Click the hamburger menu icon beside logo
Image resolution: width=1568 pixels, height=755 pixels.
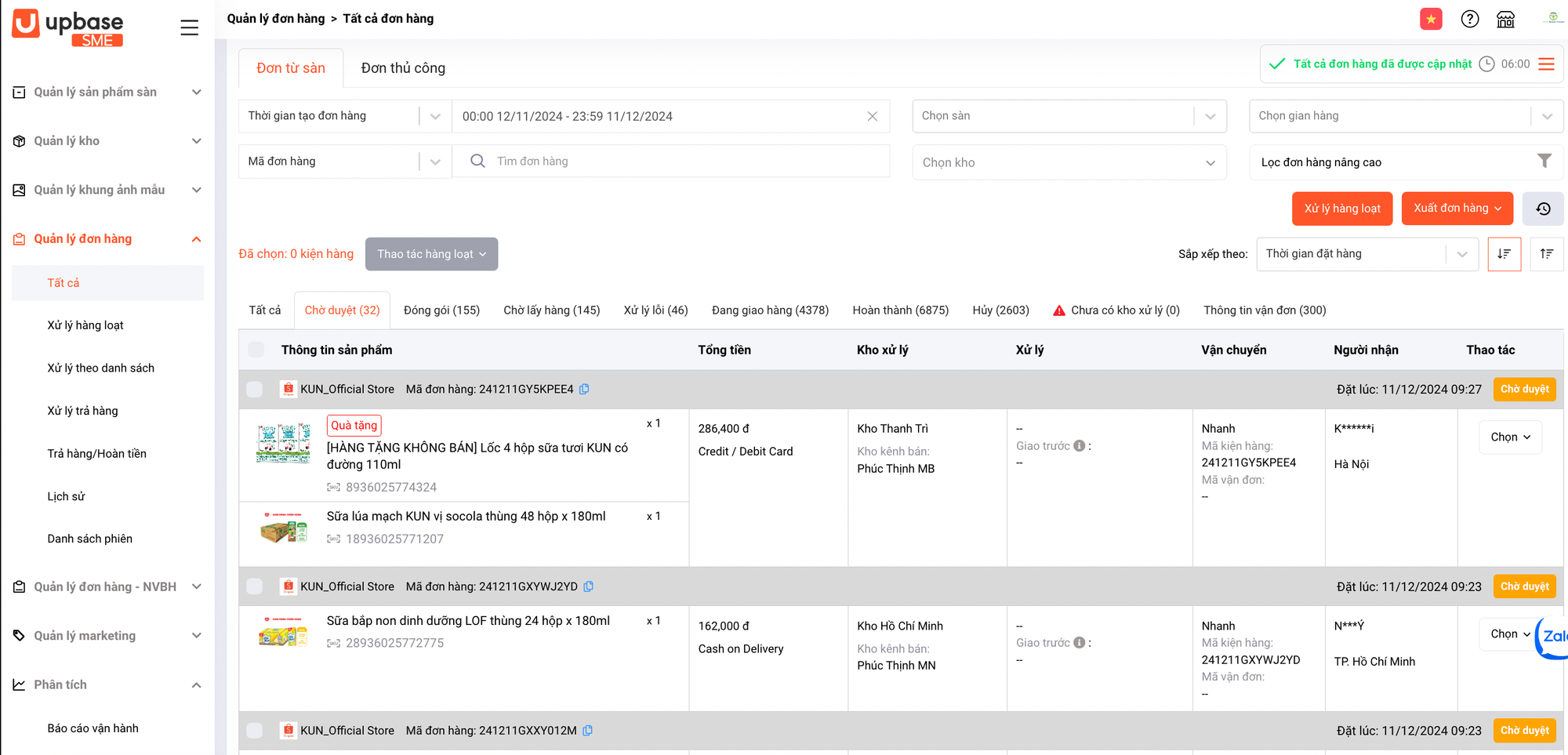(x=189, y=27)
